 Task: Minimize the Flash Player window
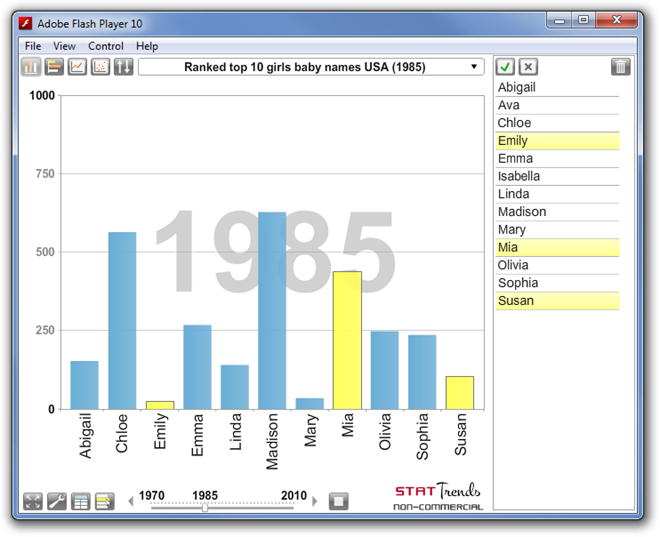click(x=559, y=20)
